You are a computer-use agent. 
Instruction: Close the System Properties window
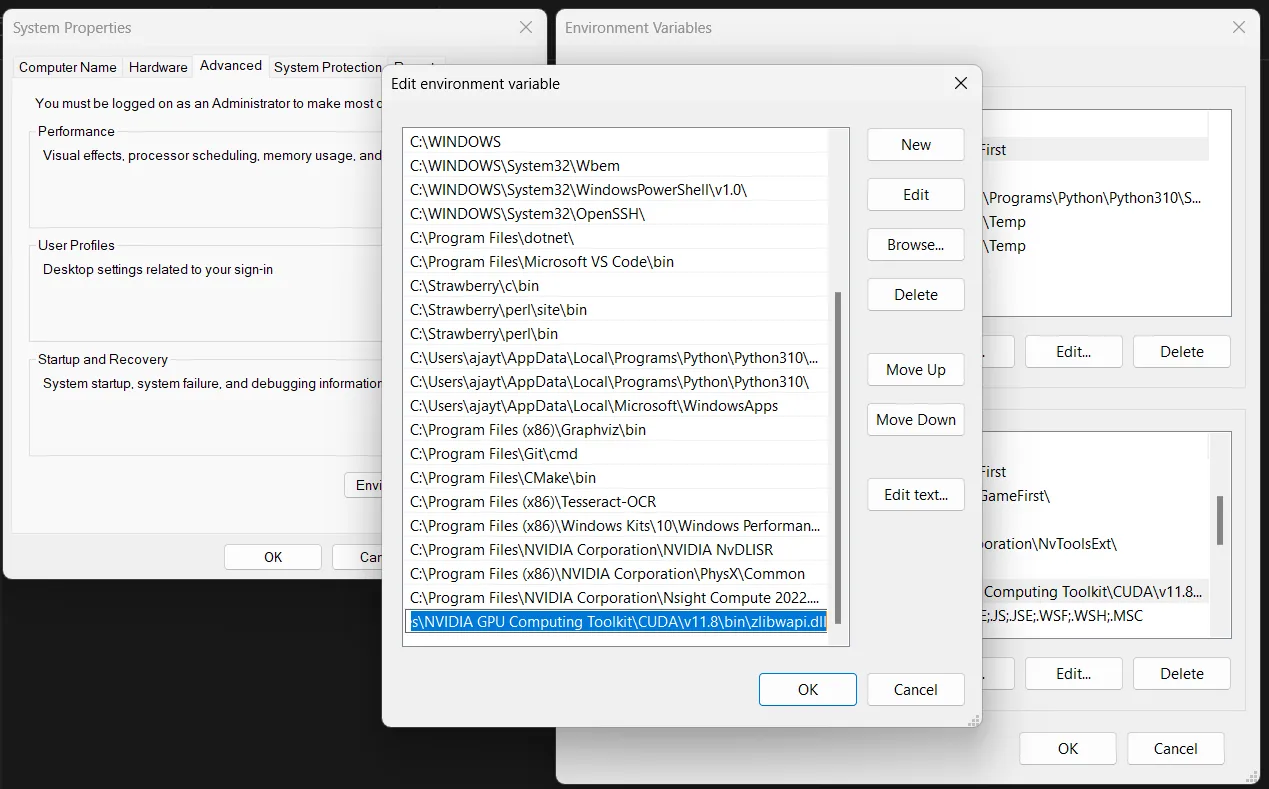click(526, 27)
